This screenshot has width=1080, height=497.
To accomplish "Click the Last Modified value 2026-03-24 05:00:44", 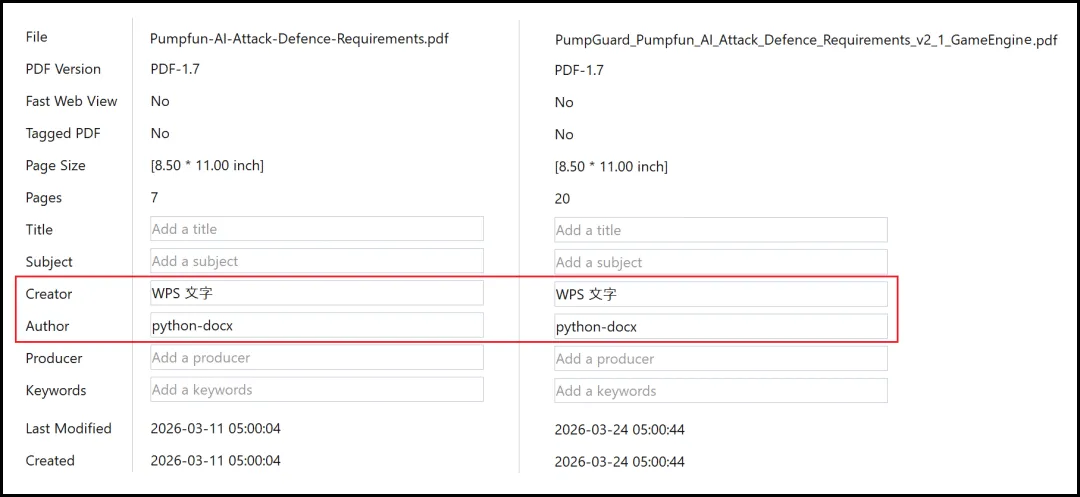I will coord(619,430).
